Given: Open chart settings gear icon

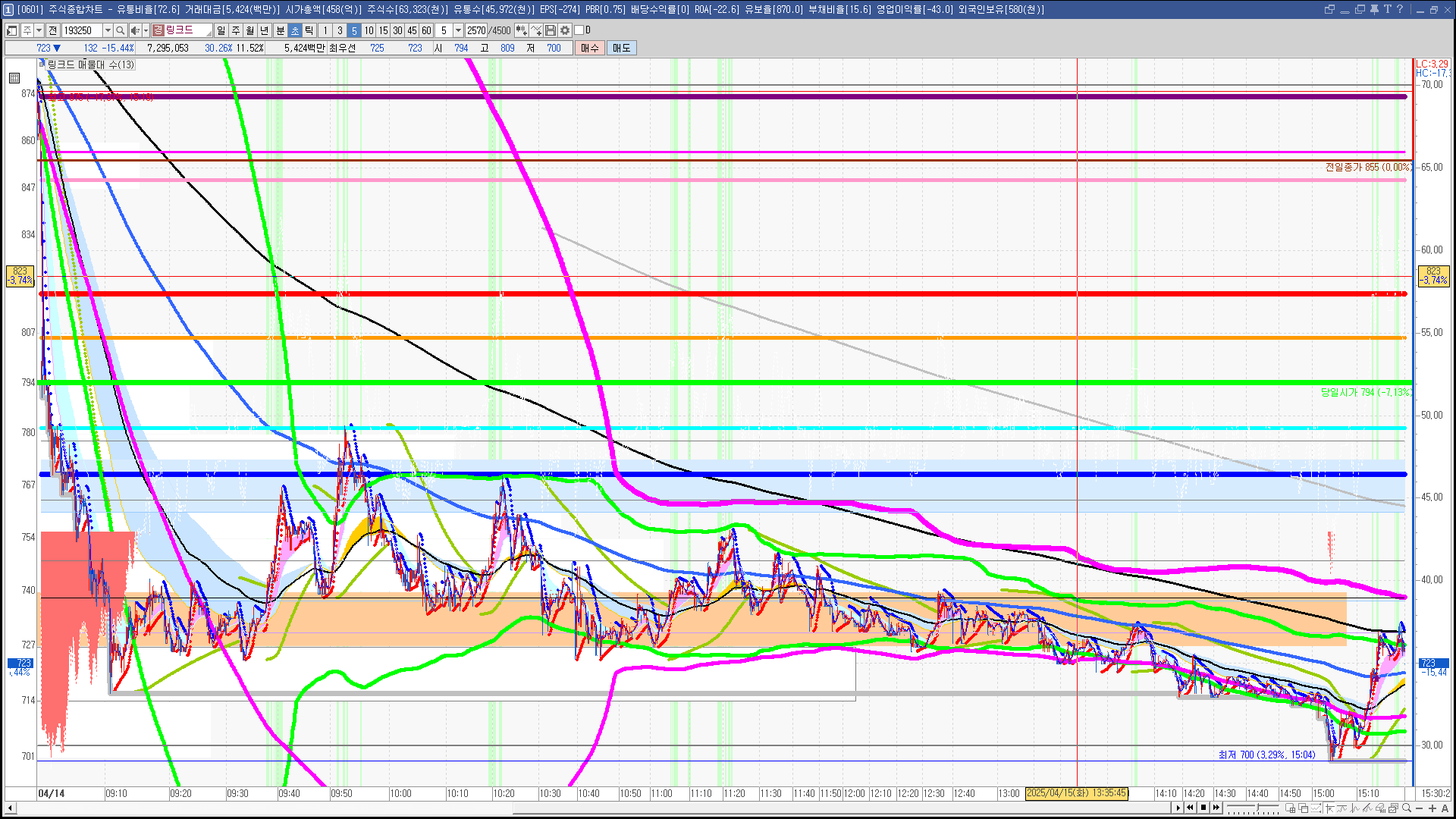Looking at the screenshot, I should tap(565, 30).
